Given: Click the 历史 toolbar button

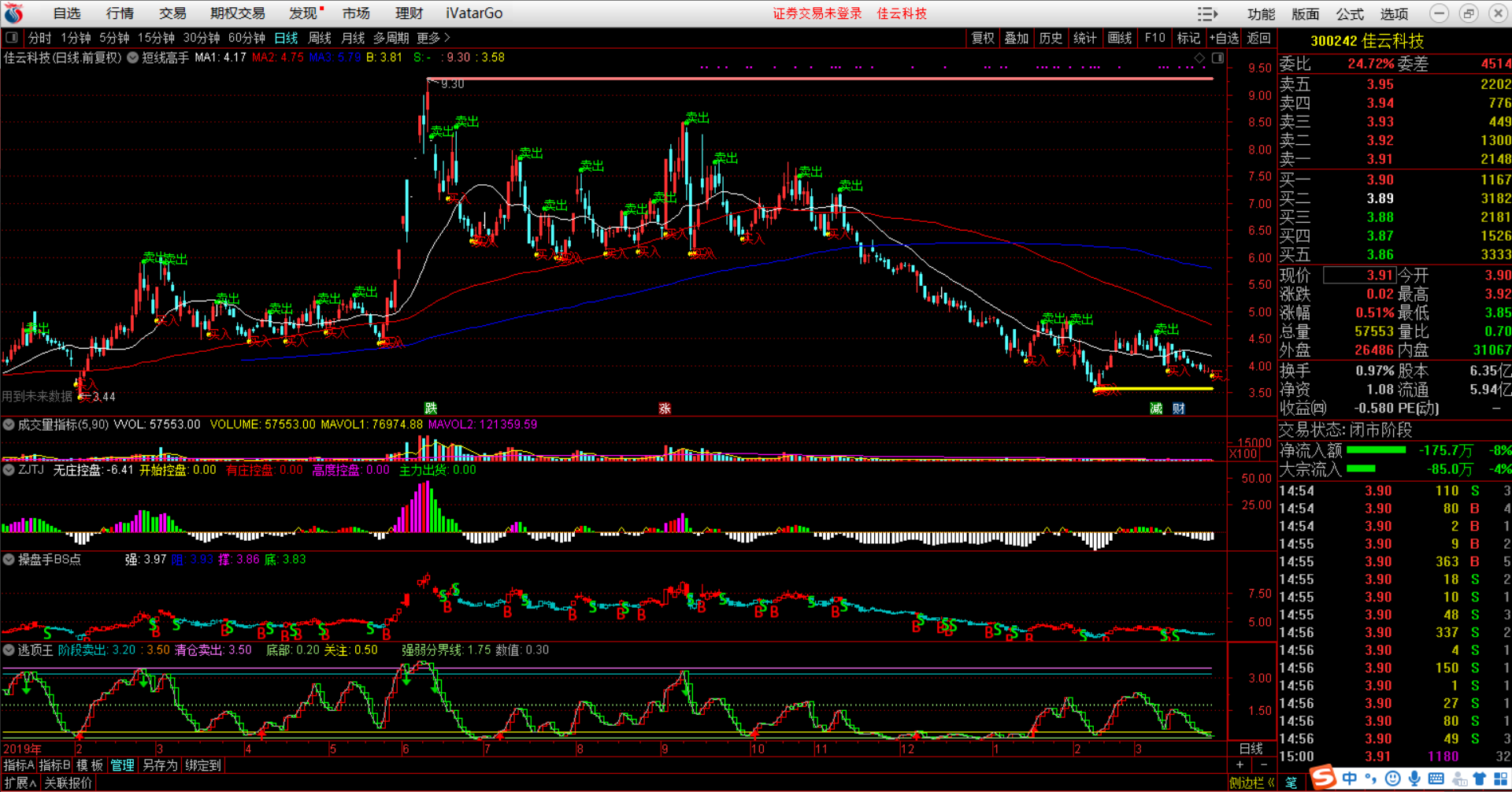Looking at the screenshot, I should (x=1051, y=38).
